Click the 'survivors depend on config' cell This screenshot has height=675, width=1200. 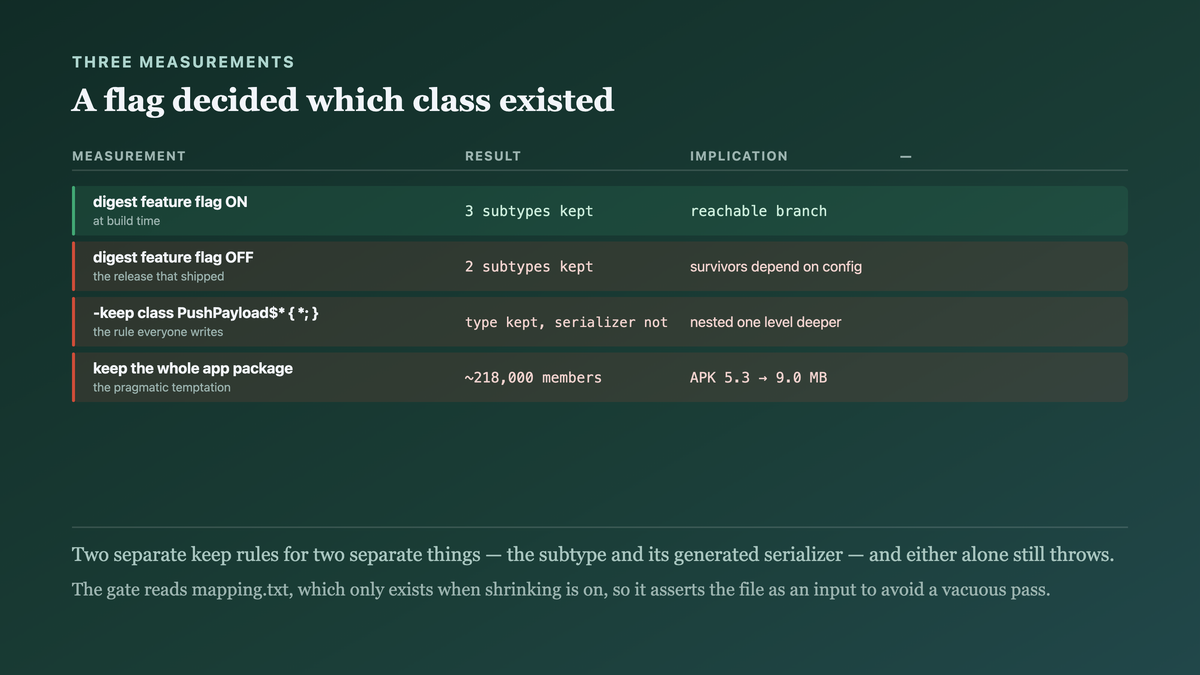[776, 267]
